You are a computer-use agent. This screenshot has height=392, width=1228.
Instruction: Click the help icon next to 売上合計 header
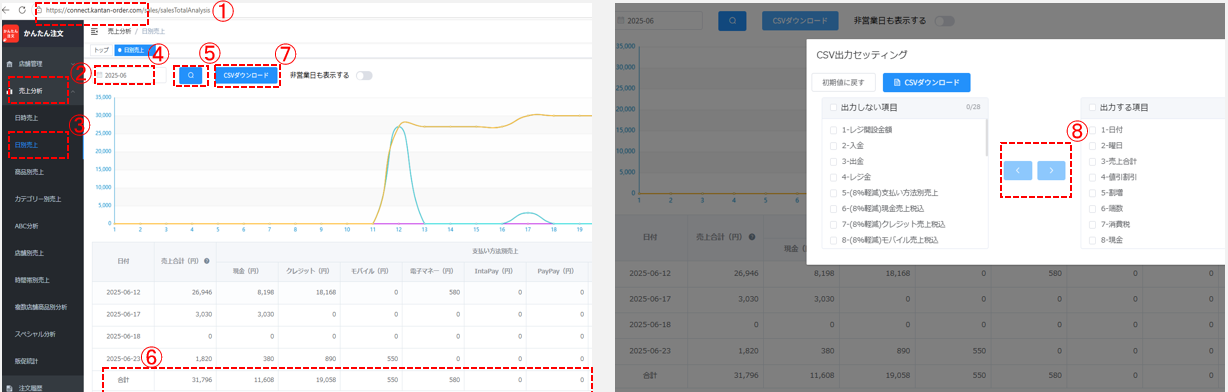(206, 260)
